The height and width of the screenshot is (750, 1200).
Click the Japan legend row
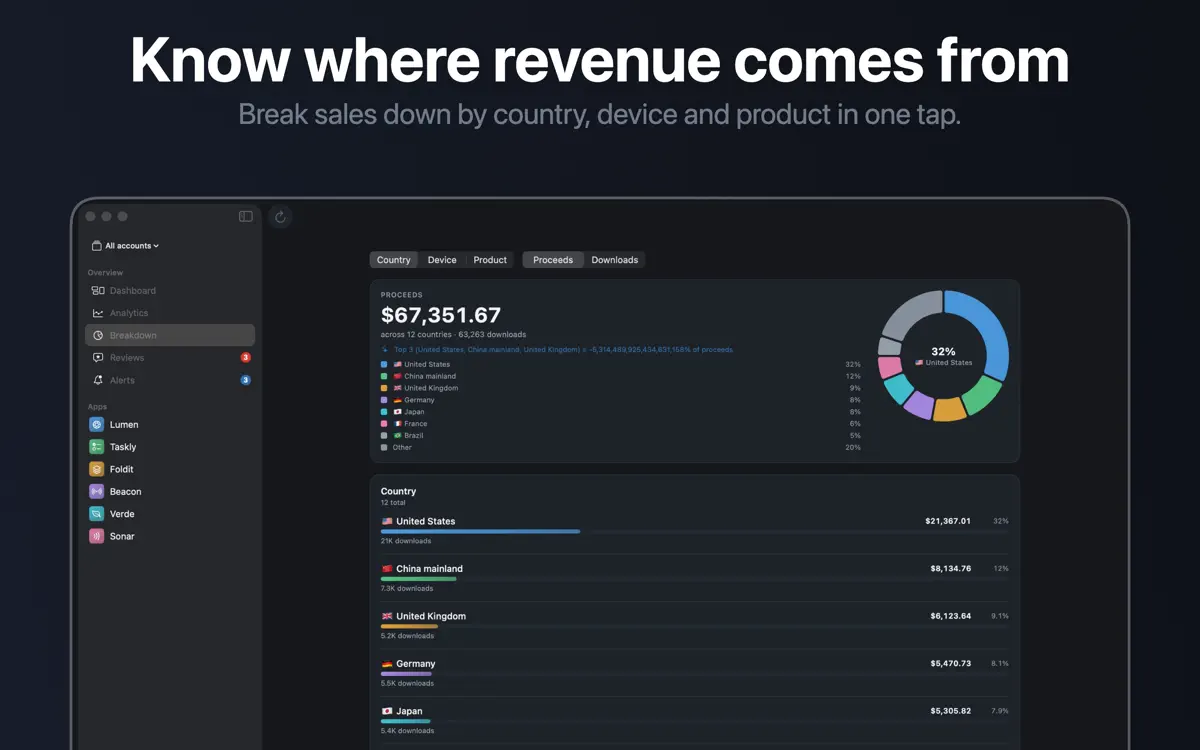[x=621, y=412]
